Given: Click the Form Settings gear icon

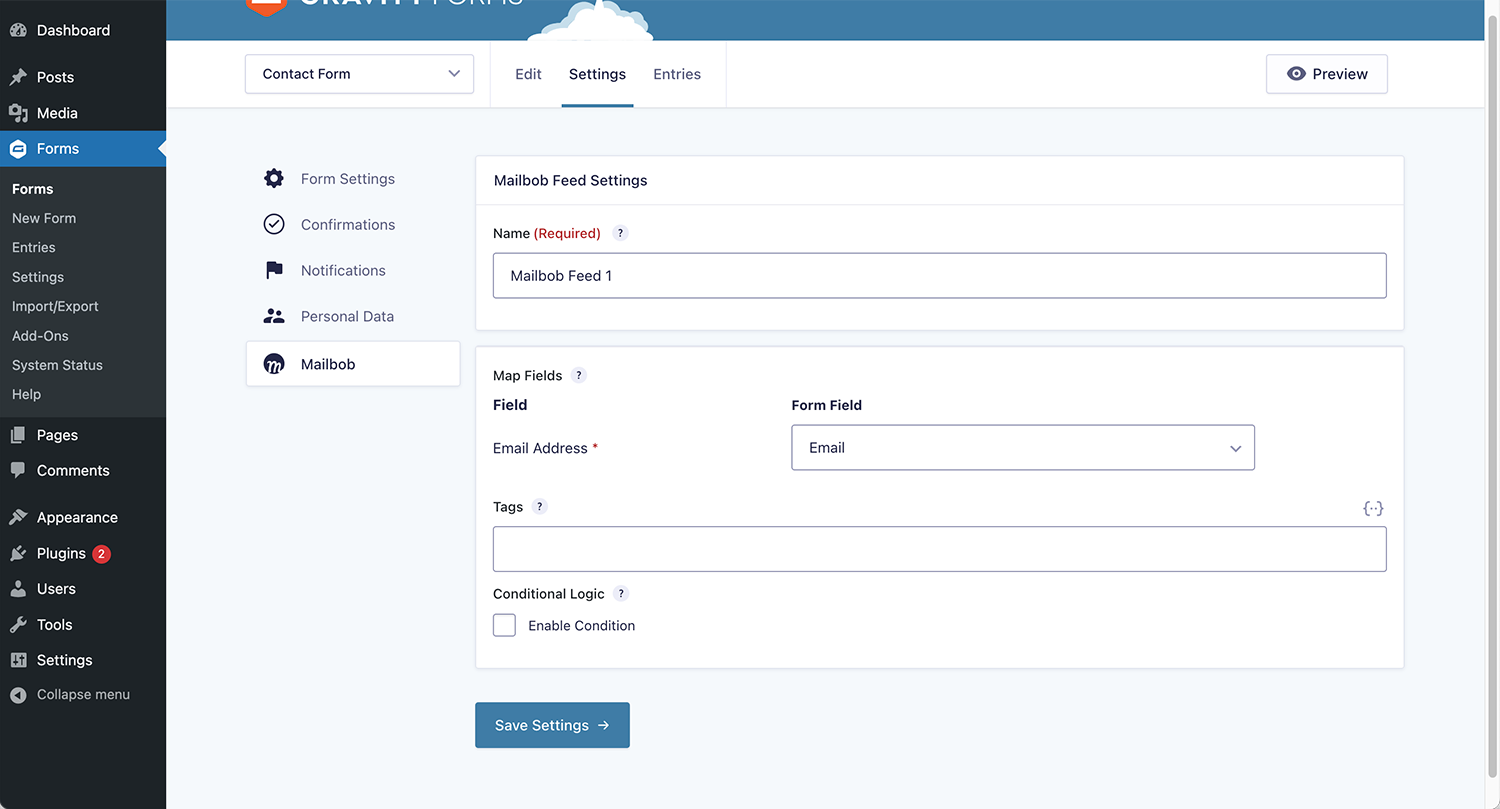Looking at the screenshot, I should coord(274,179).
